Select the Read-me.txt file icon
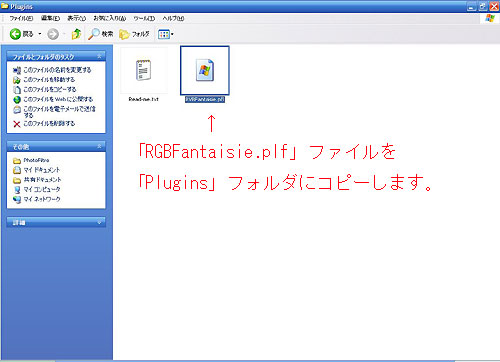Viewport: 500px width, 362px height. [x=144, y=70]
